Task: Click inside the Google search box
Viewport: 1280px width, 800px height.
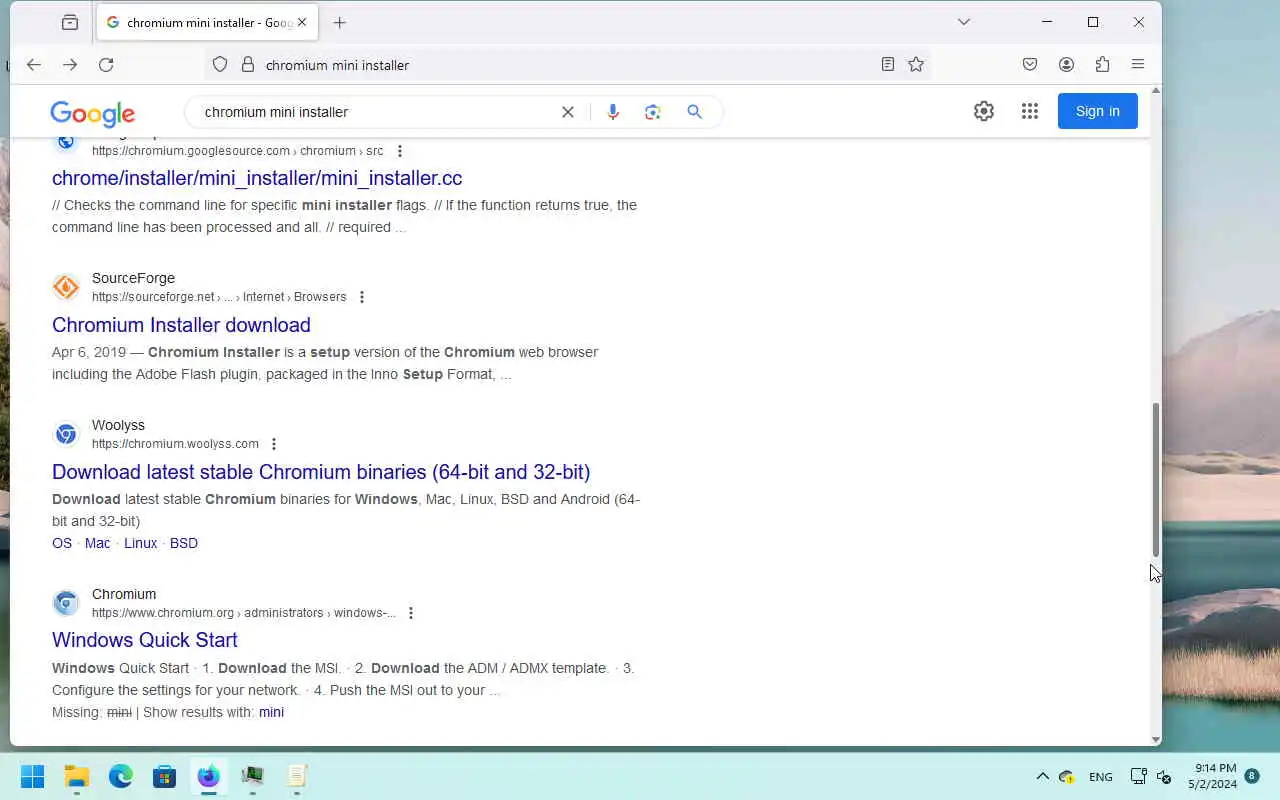Action: (x=375, y=112)
